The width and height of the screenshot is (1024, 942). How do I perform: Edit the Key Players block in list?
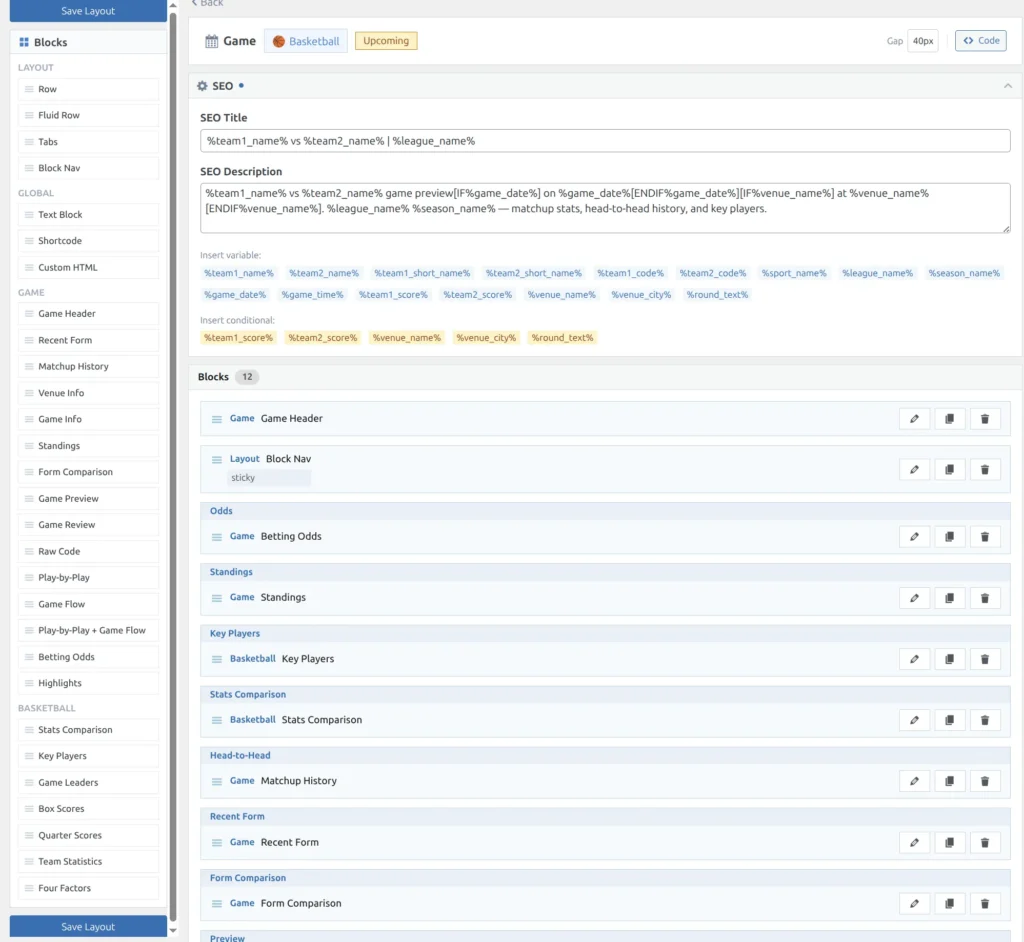[914, 659]
